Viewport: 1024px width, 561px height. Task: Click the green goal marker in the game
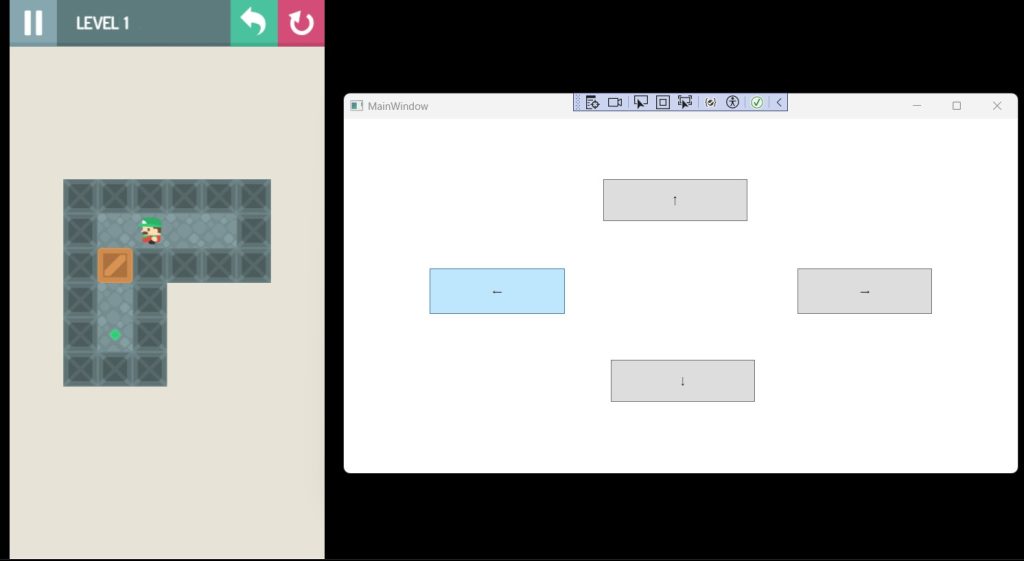(x=115, y=335)
